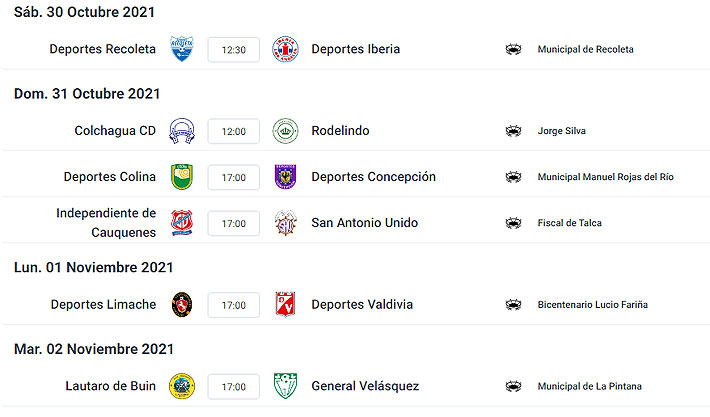
Task: Click the Deportes Concepción team crest
Action: [x=286, y=177]
